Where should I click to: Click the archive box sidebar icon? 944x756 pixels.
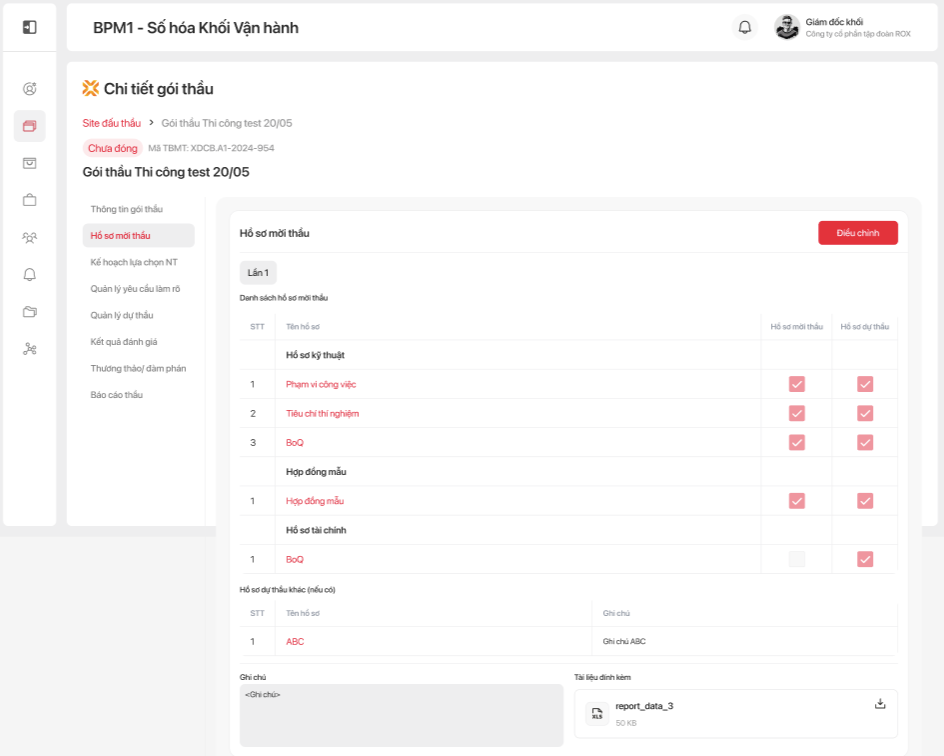(30, 163)
